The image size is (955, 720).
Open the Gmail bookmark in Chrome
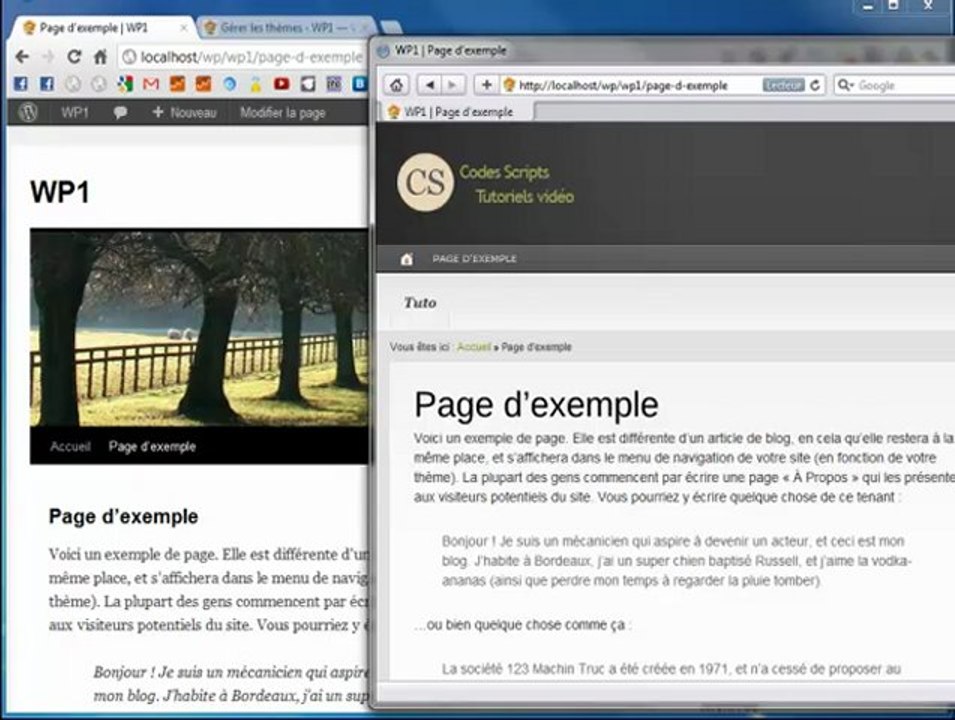coord(150,83)
